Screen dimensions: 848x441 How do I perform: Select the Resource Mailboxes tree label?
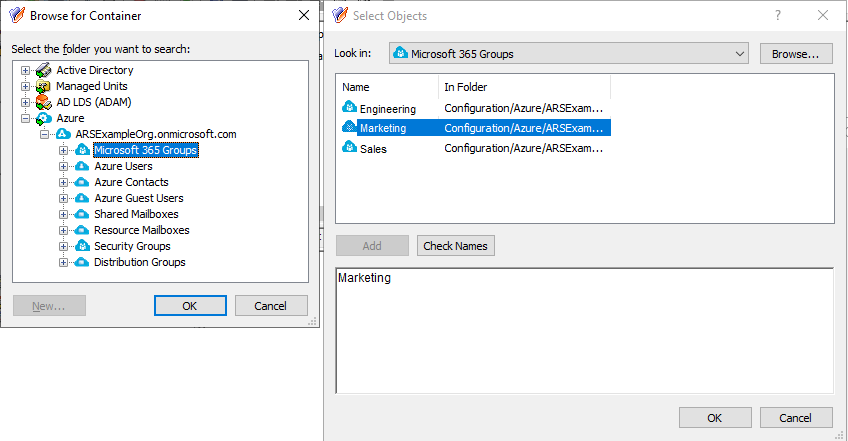point(142,230)
